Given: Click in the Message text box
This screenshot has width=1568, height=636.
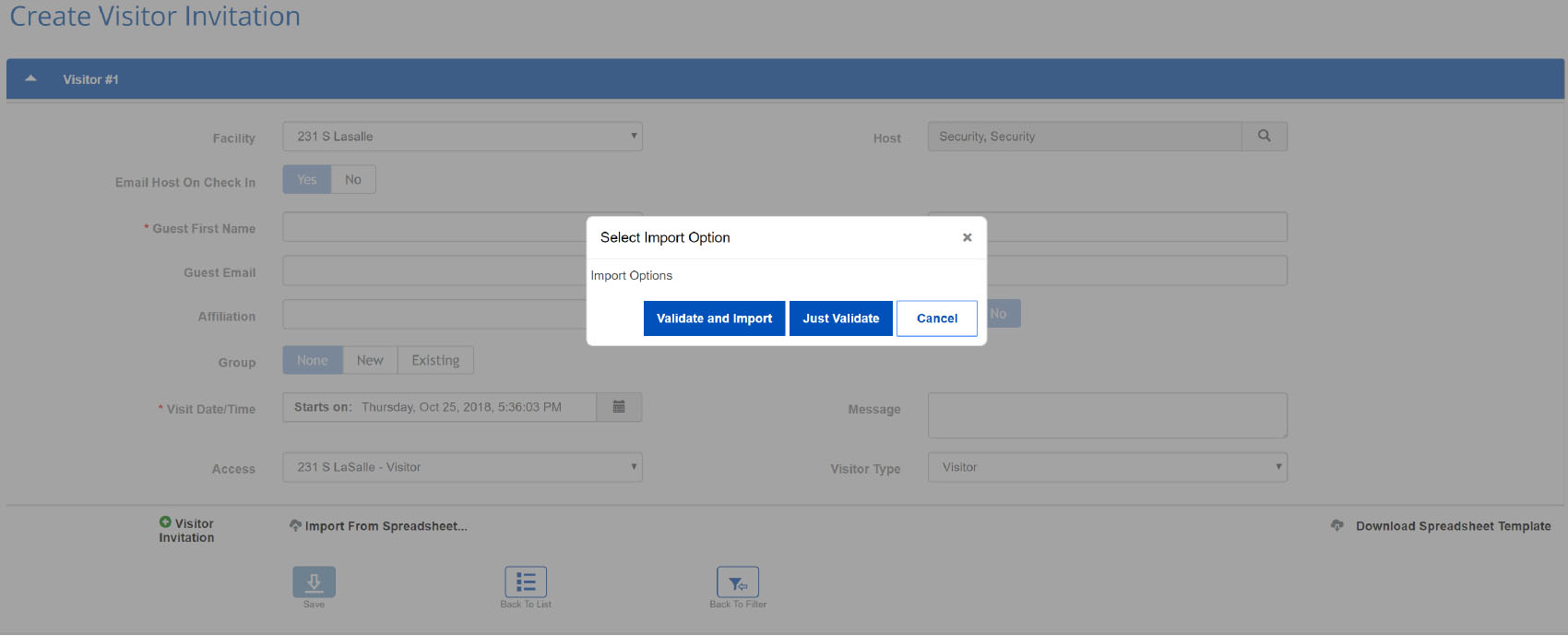Looking at the screenshot, I should click(1107, 415).
